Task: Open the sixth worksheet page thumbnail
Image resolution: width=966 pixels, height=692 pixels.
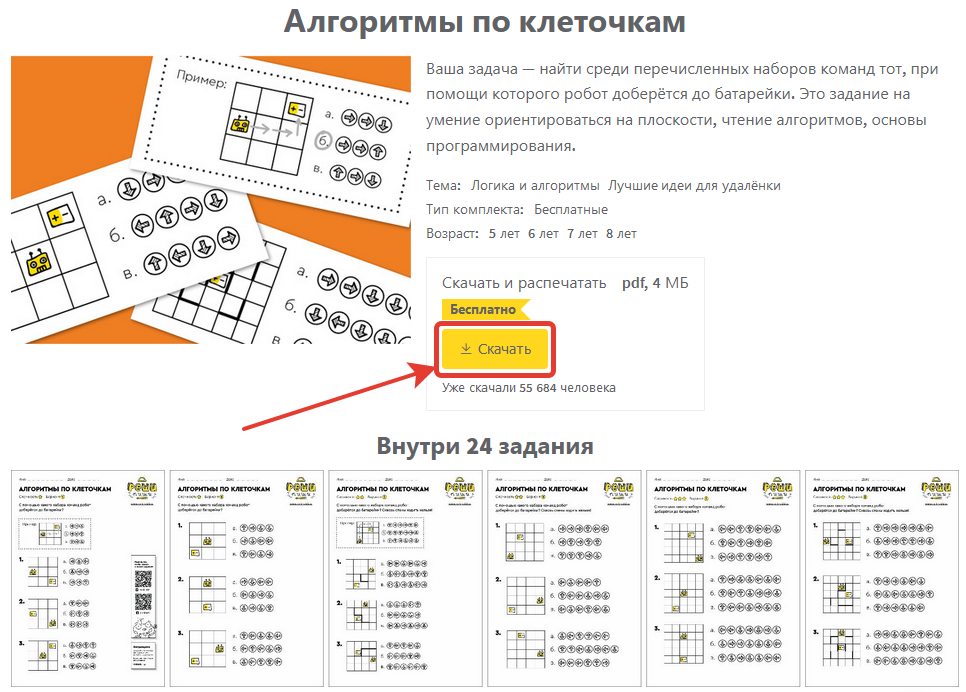Action: pyautogui.click(x=882, y=578)
